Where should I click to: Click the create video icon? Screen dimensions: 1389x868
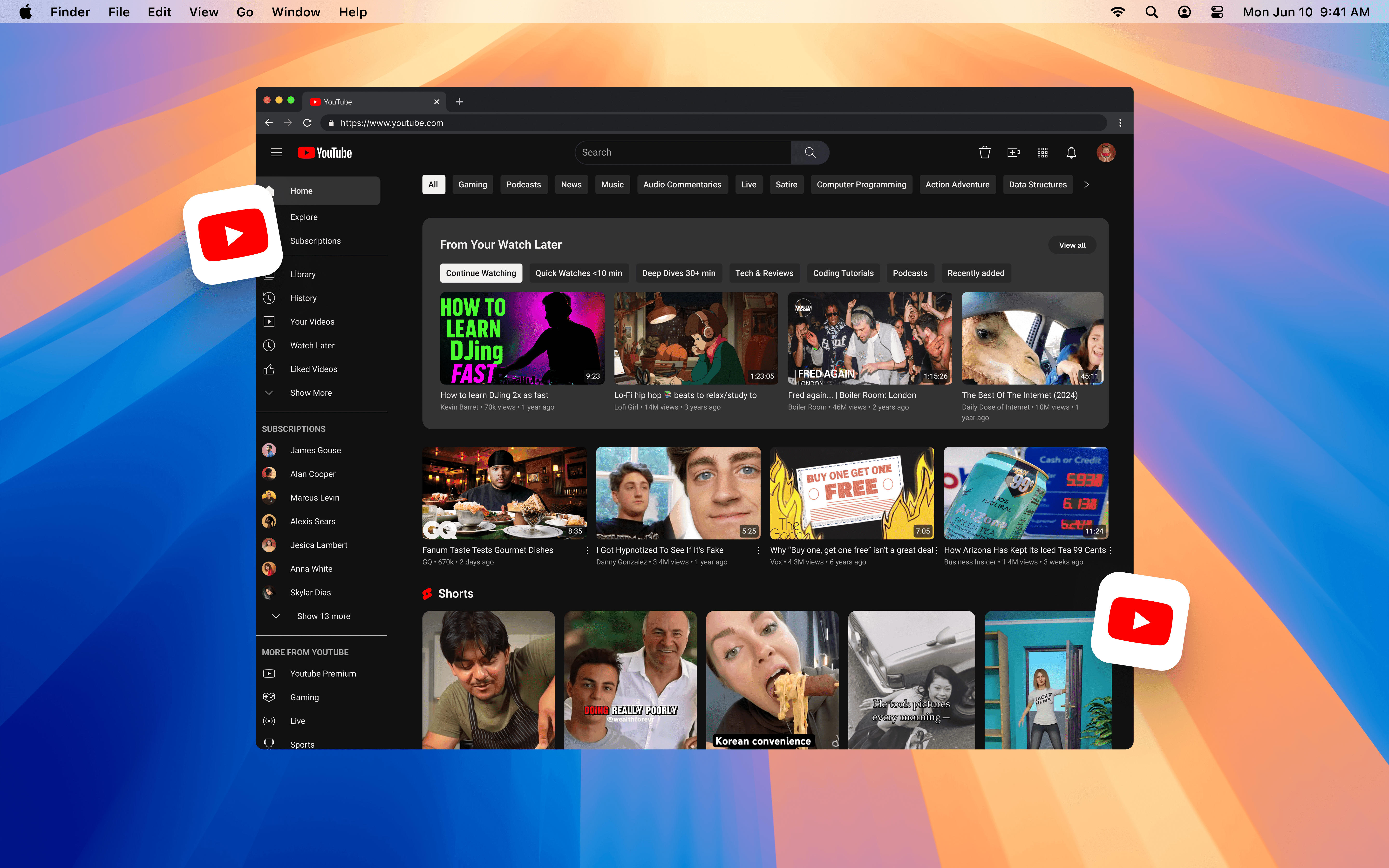pyautogui.click(x=1014, y=152)
